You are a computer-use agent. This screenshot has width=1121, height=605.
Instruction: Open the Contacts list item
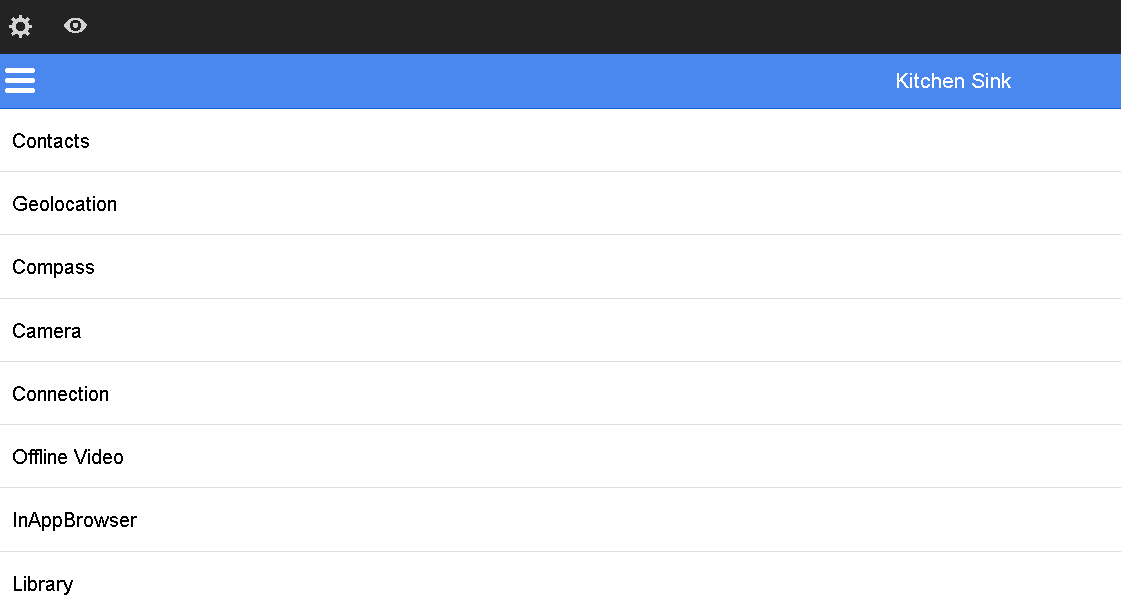click(560, 141)
